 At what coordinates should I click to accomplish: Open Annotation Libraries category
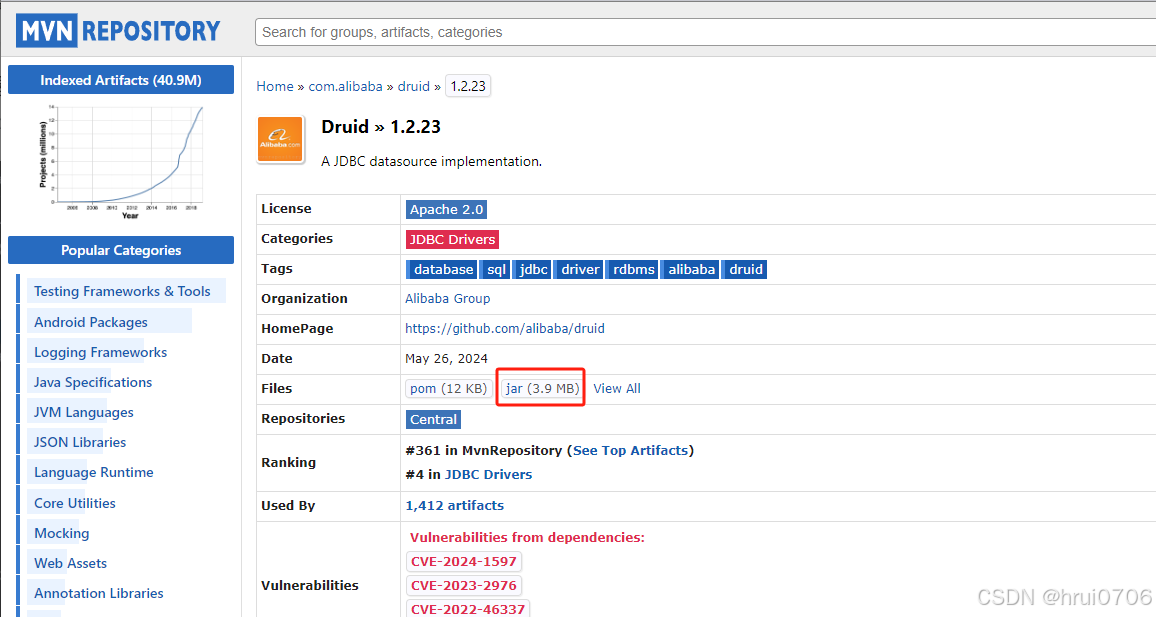[99, 593]
